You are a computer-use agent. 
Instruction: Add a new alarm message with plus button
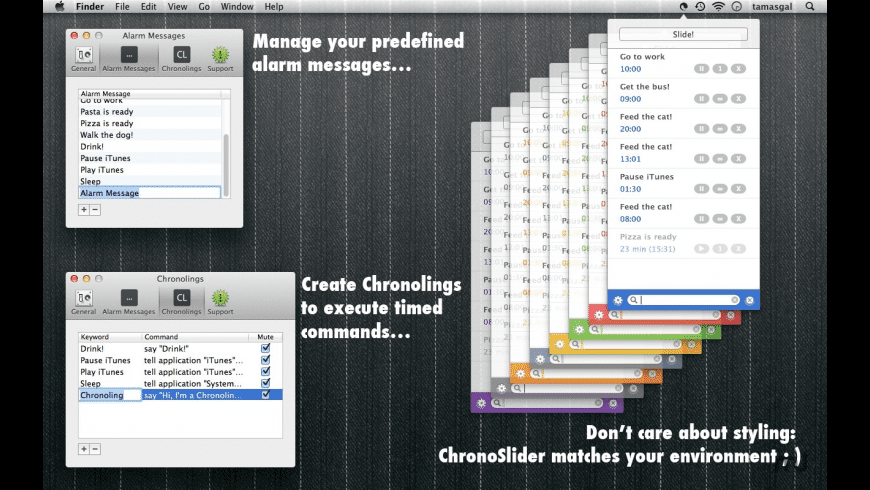coord(84,210)
